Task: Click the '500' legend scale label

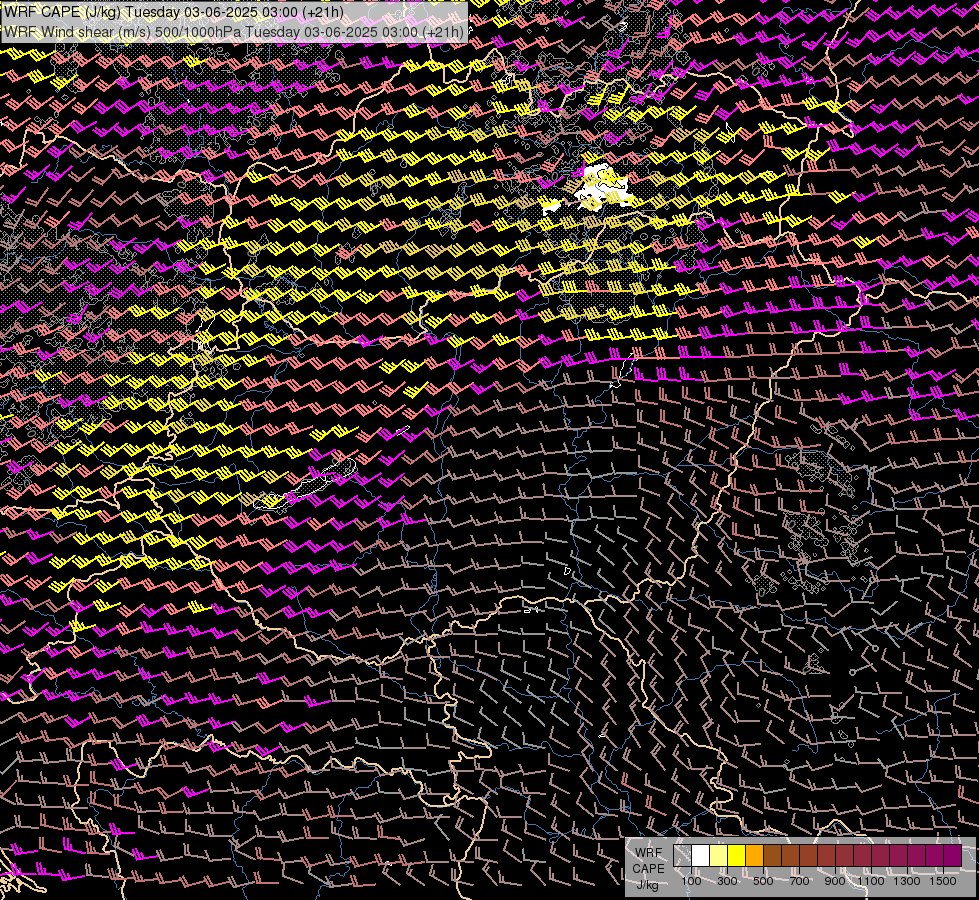Action: 763,881
